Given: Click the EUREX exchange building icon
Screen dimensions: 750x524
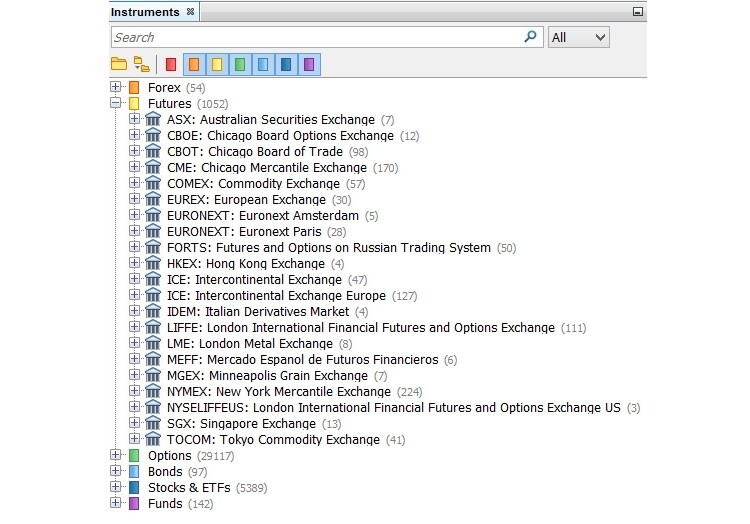Looking at the screenshot, I should point(153,199).
